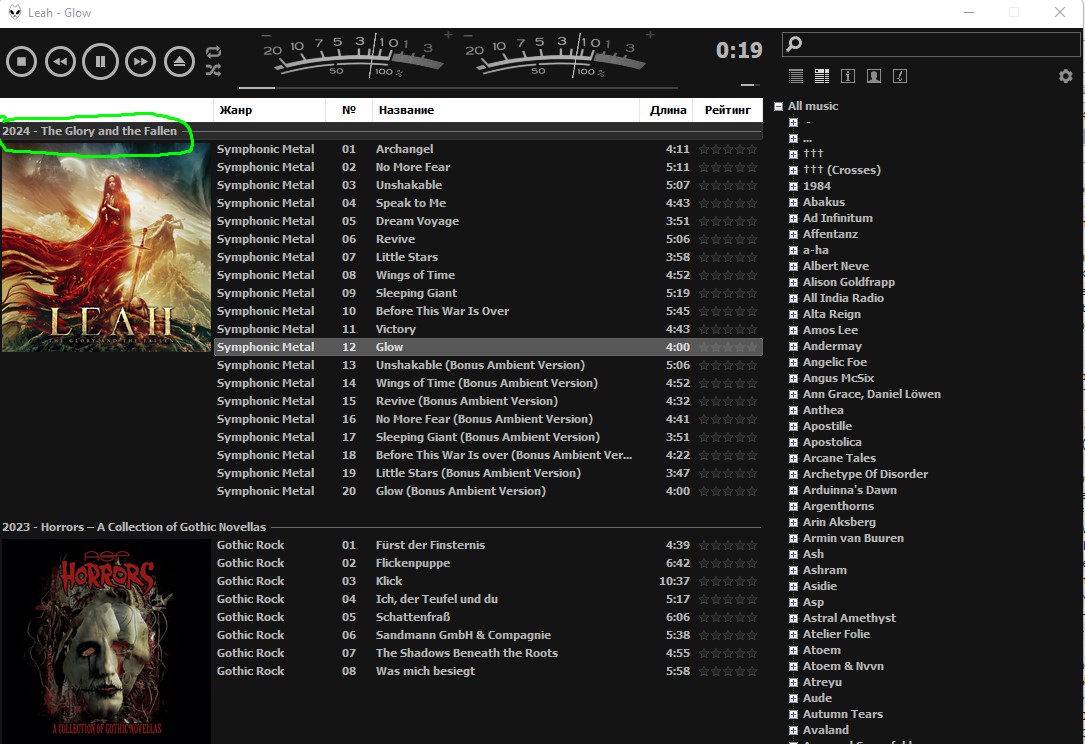
Task: Switch to the simple playlist list view
Action: click(796, 76)
